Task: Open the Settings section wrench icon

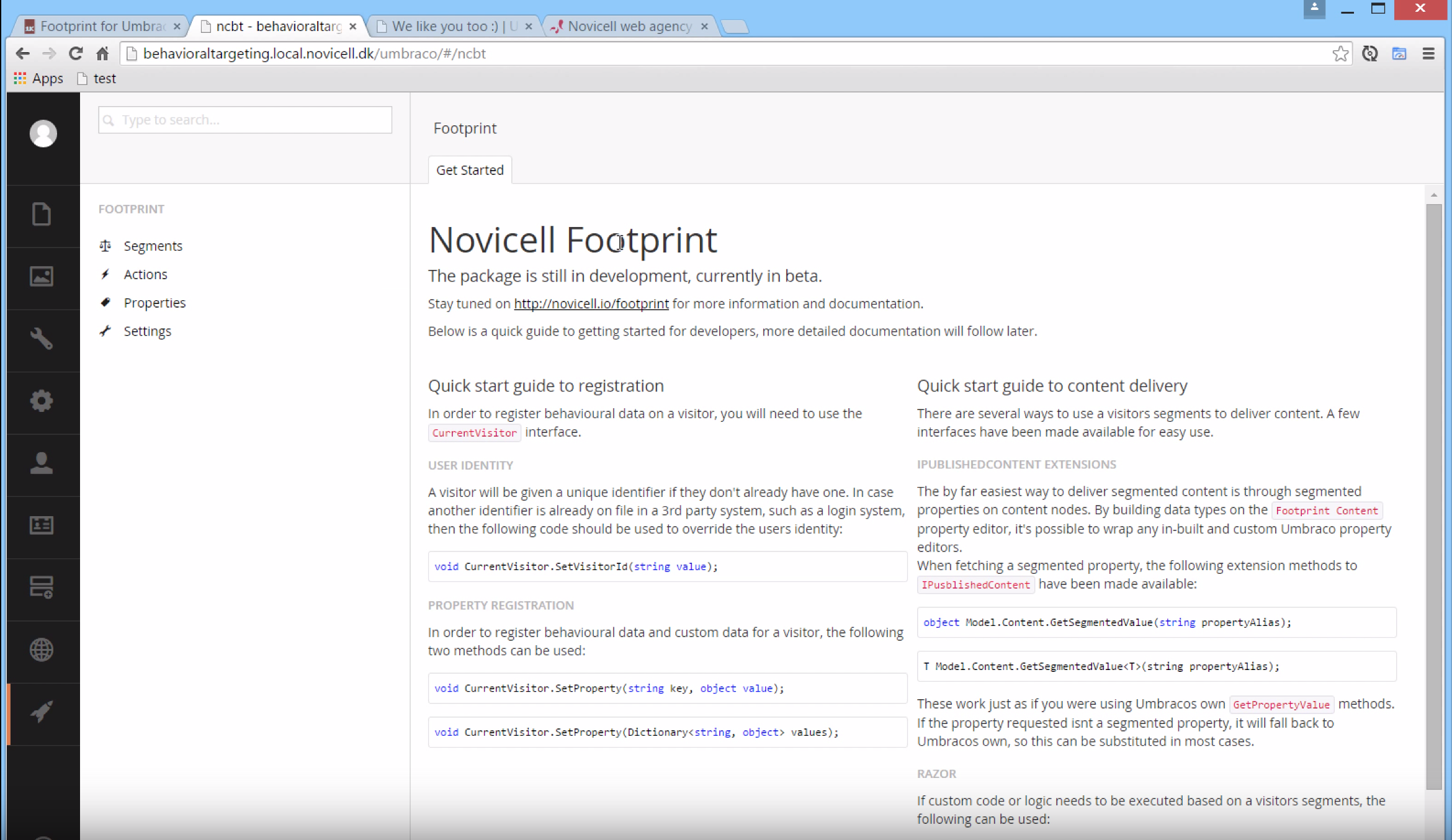Action: point(42,338)
